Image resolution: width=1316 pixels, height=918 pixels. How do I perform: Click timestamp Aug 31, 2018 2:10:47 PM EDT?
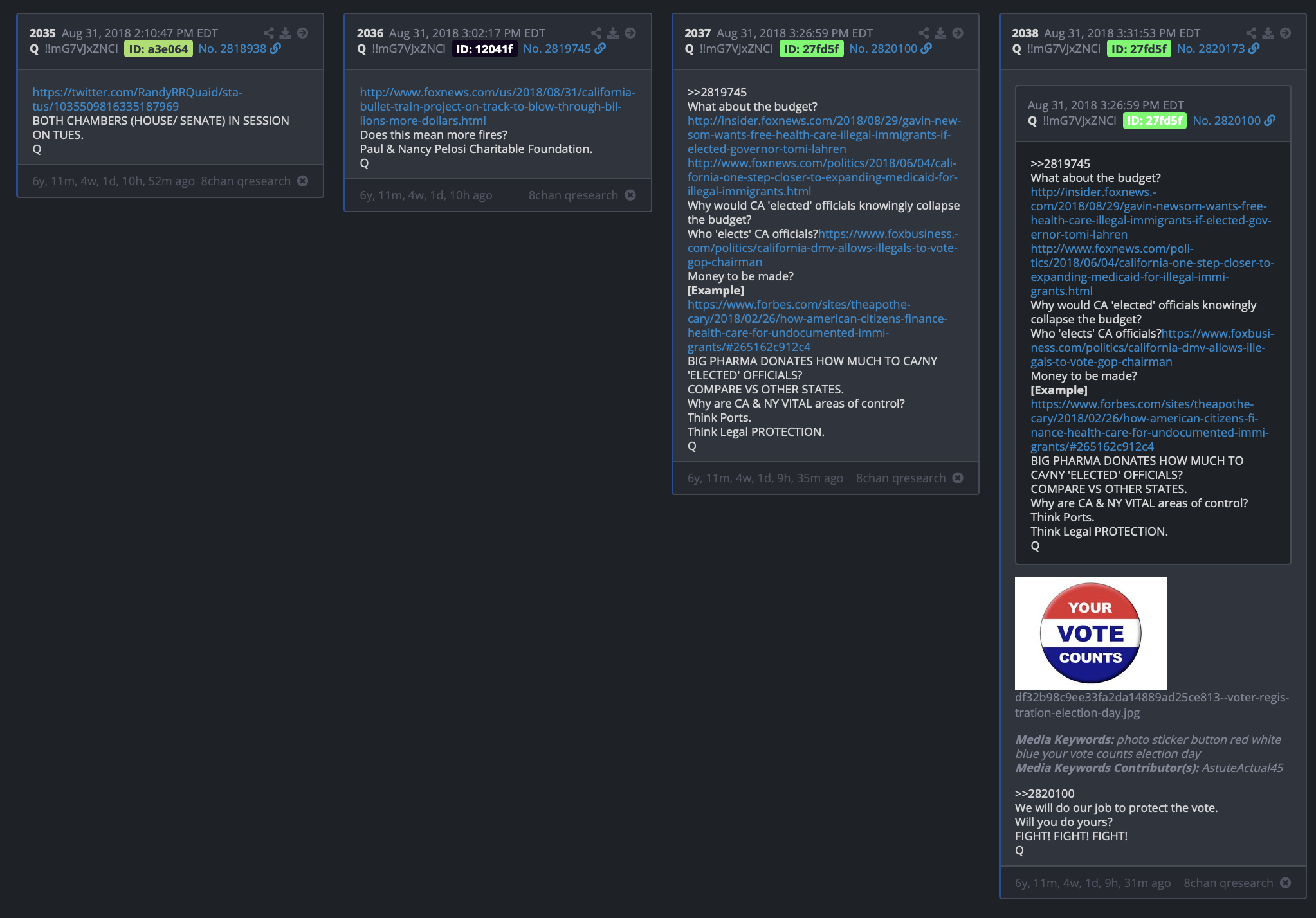[x=140, y=33]
